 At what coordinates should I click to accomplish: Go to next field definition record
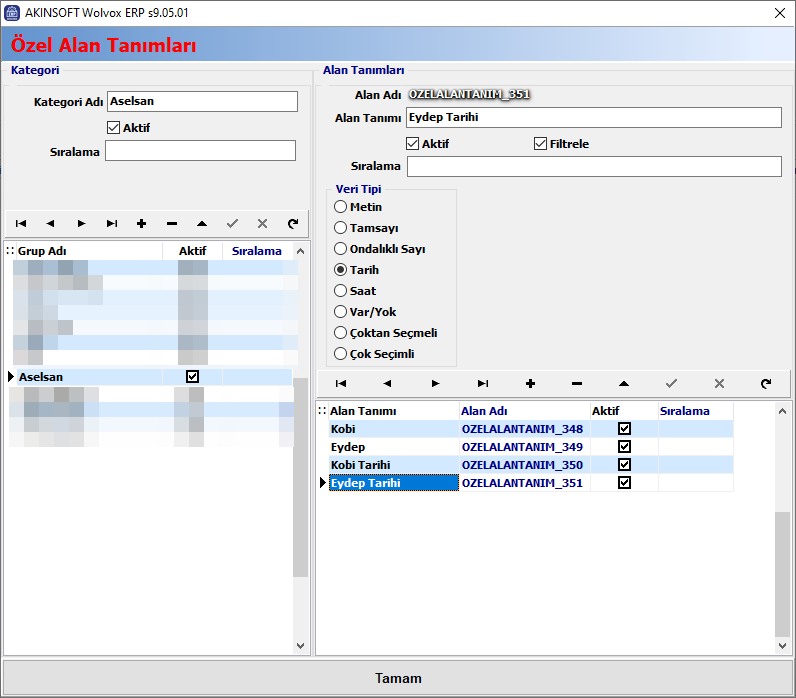435,383
